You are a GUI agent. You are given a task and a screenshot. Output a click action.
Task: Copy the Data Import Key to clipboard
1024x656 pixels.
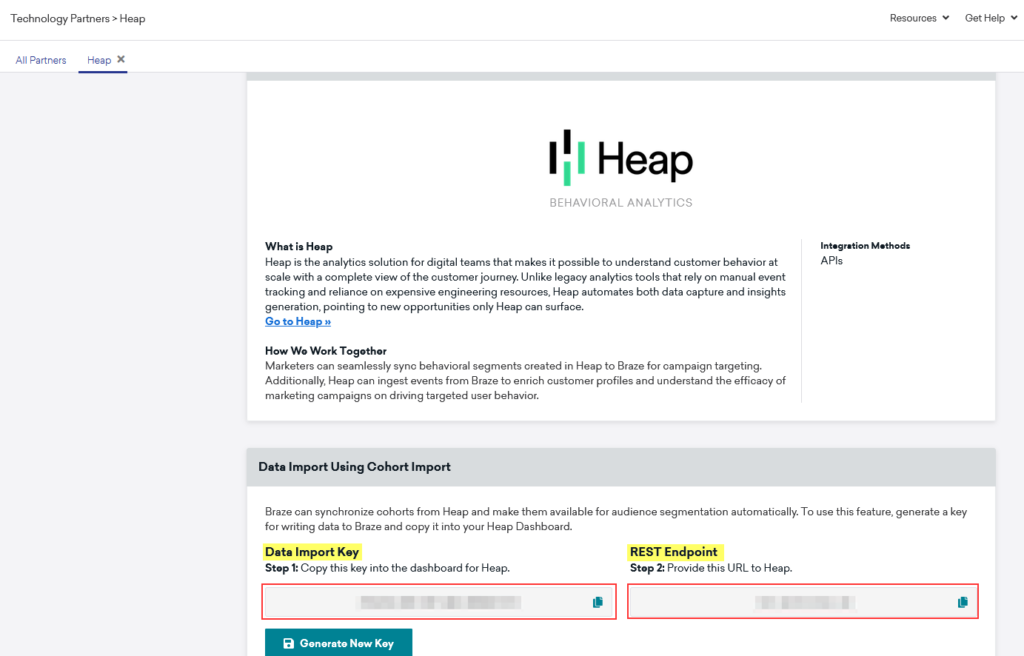(598, 602)
